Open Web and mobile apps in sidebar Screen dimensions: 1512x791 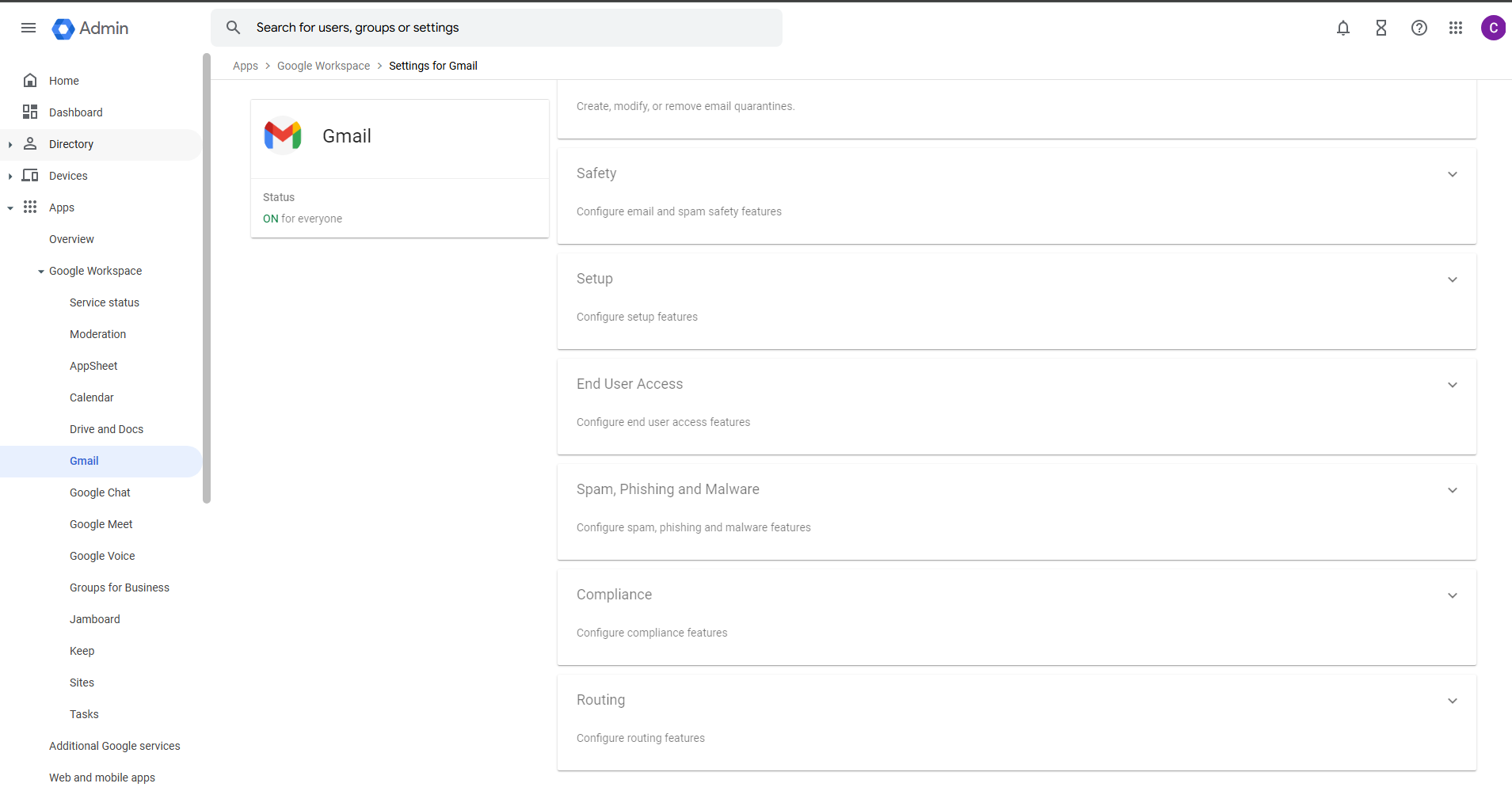coord(102,778)
